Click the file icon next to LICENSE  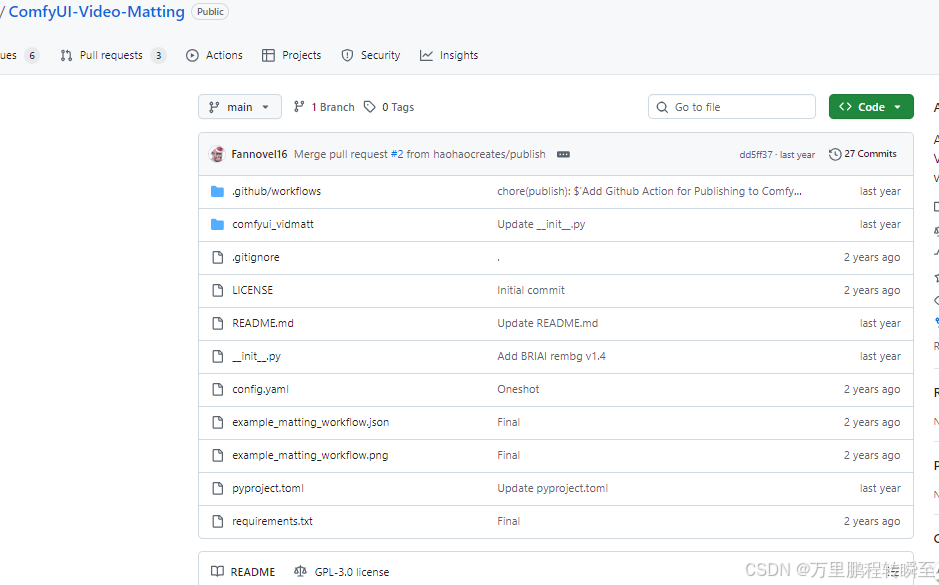218,290
